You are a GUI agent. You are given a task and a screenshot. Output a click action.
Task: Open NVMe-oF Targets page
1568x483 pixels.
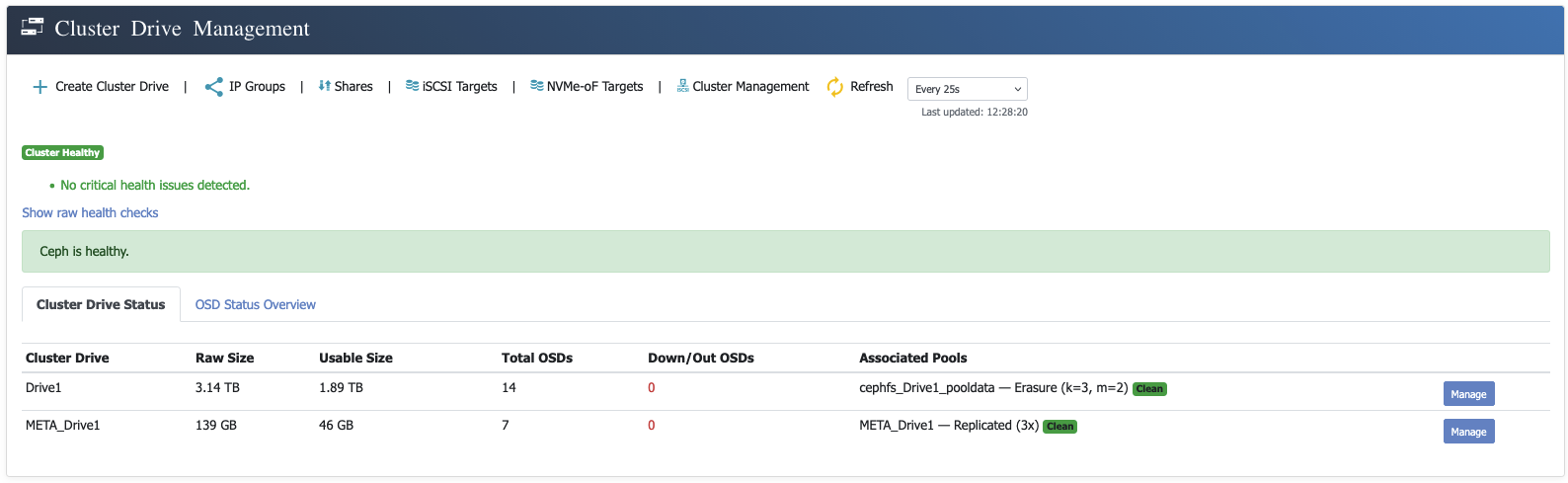pyautogui.click(x=594, y=87)
